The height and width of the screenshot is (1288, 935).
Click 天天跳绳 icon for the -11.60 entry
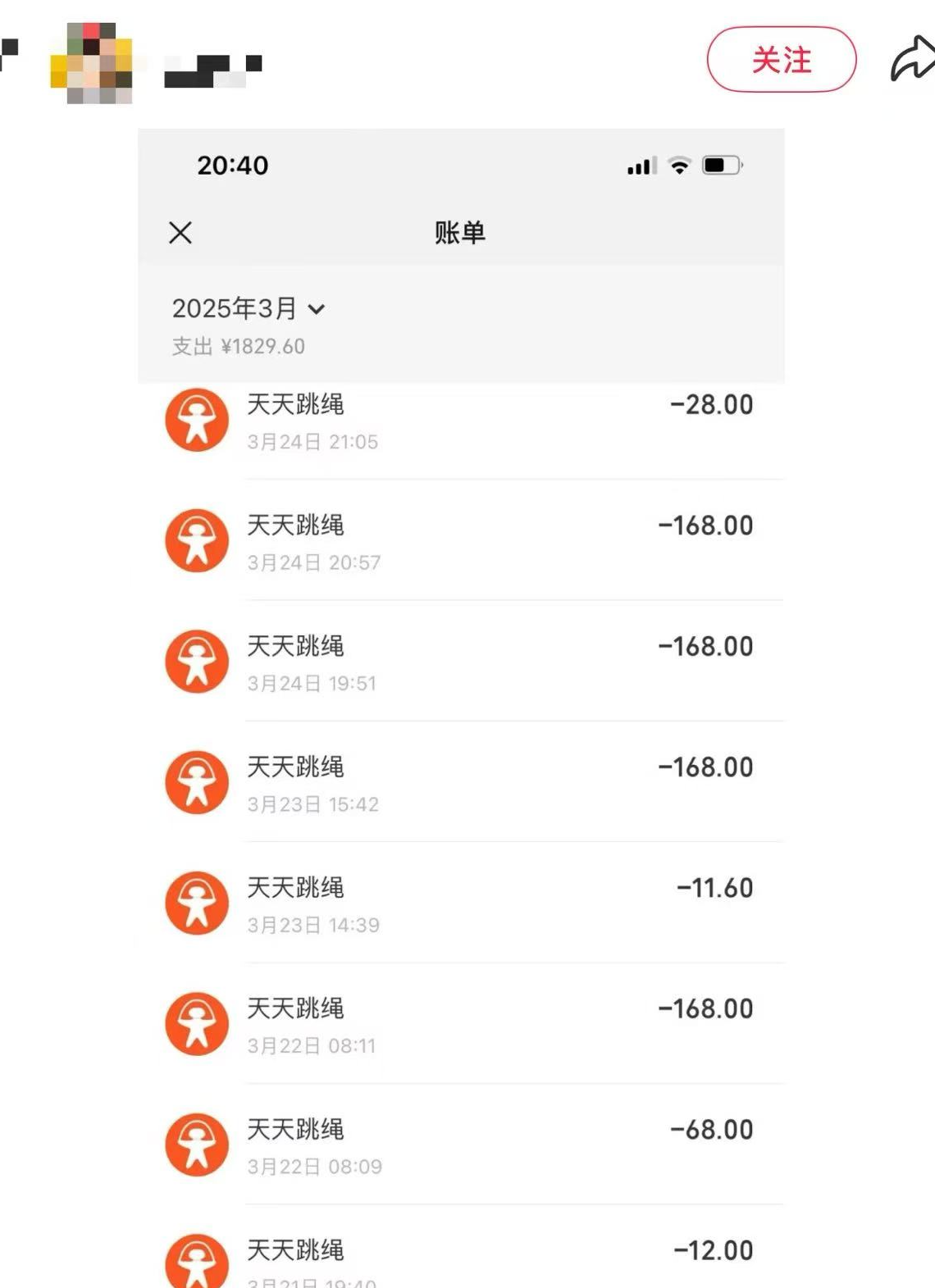click(x=197, y=903)
